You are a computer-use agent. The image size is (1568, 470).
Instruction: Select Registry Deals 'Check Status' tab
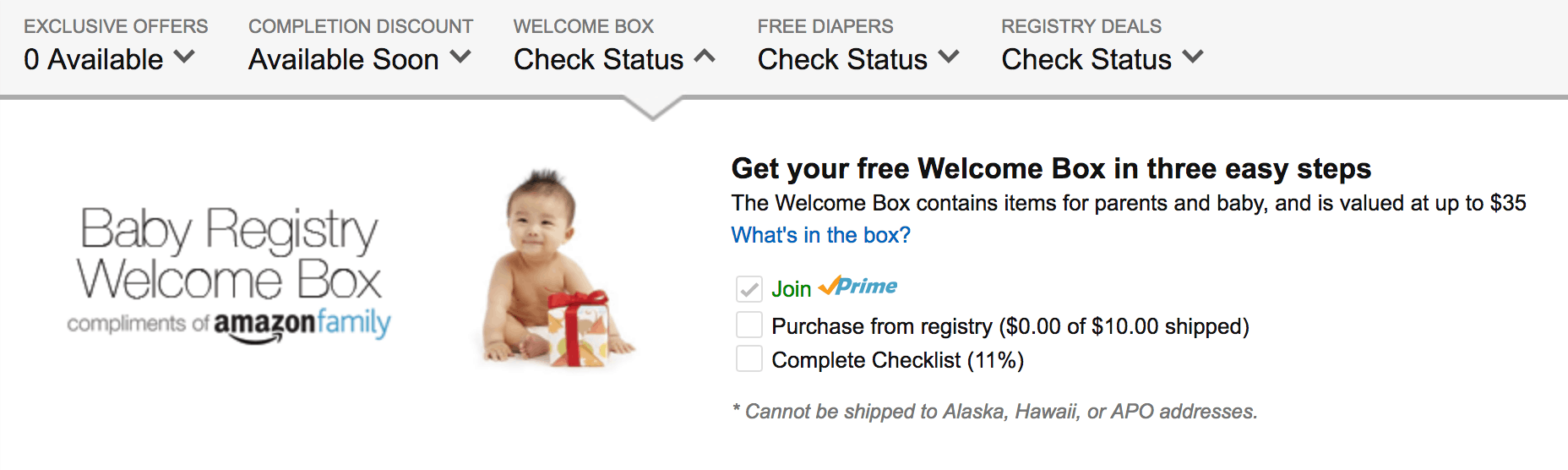click(x=1086, y=59)
